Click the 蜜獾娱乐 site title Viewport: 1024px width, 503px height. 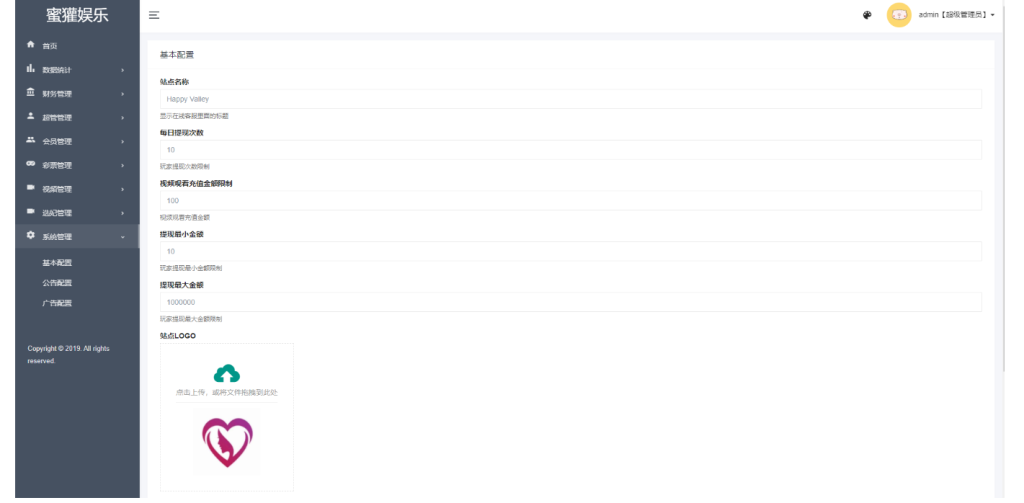click(x=77, y=16)
